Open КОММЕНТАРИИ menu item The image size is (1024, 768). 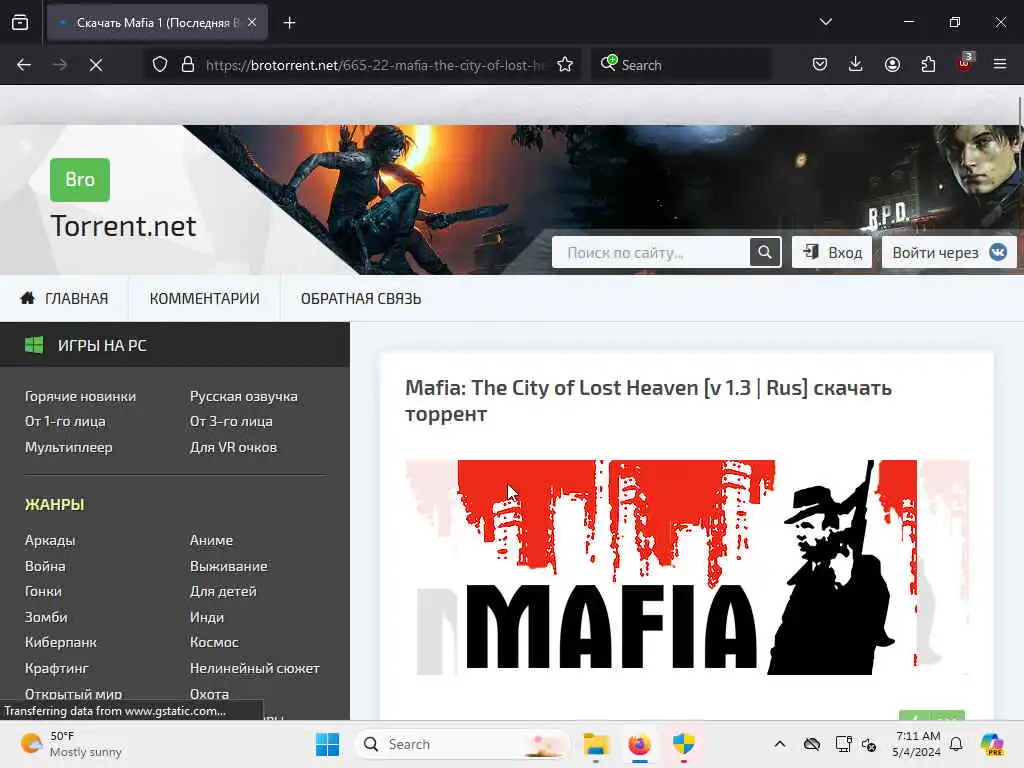[x=204, y=298]
